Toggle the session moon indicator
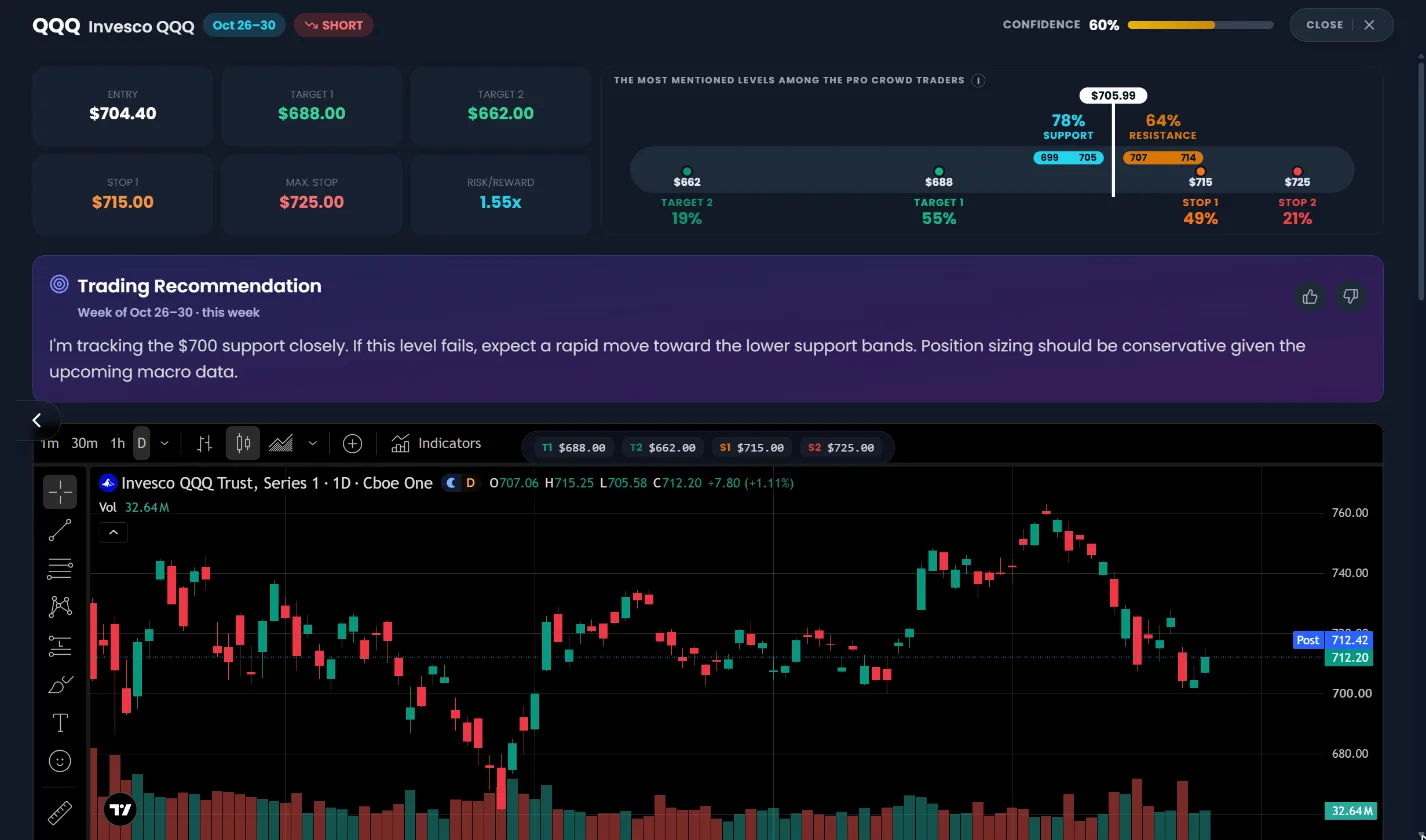Screen dimensions: 1426x840 coord(452,483)
